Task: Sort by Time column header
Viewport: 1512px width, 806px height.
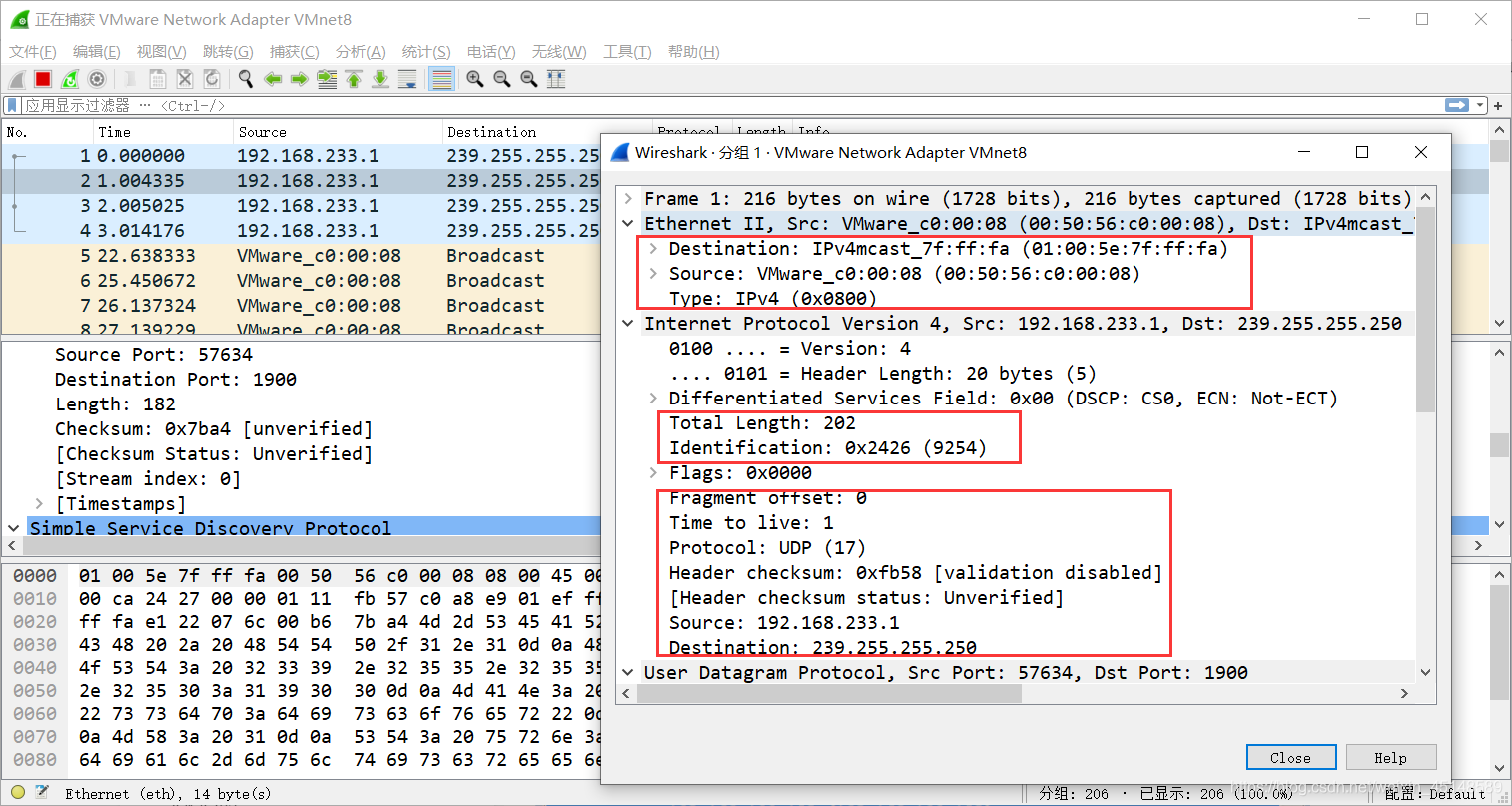Action: coord(162,132)
